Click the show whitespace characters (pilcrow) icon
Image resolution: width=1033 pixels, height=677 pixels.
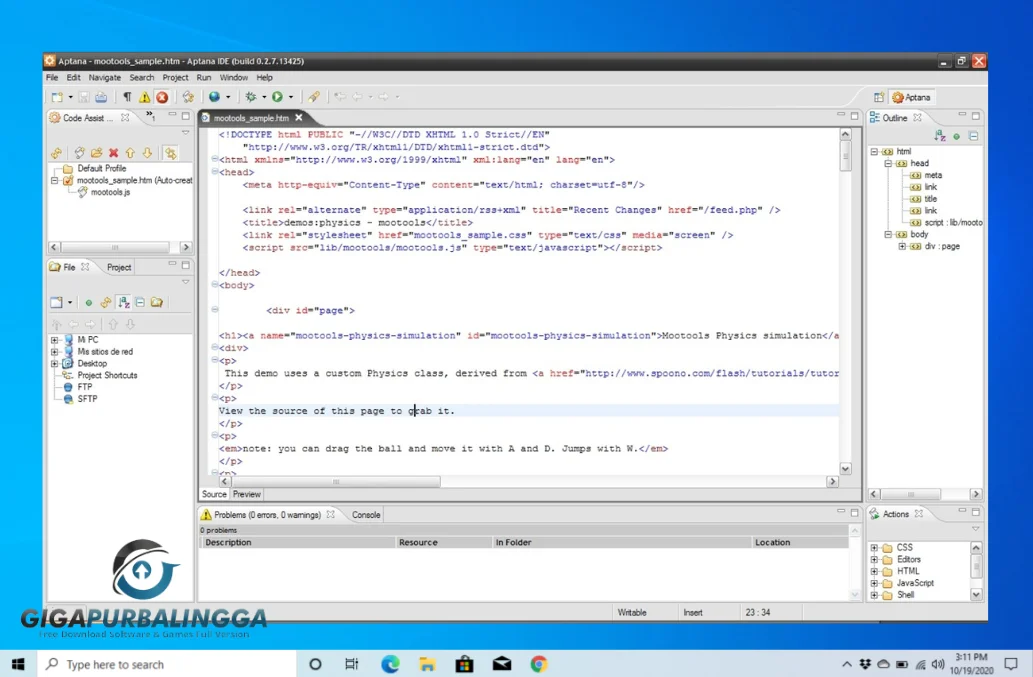click(x=127, y=97)
